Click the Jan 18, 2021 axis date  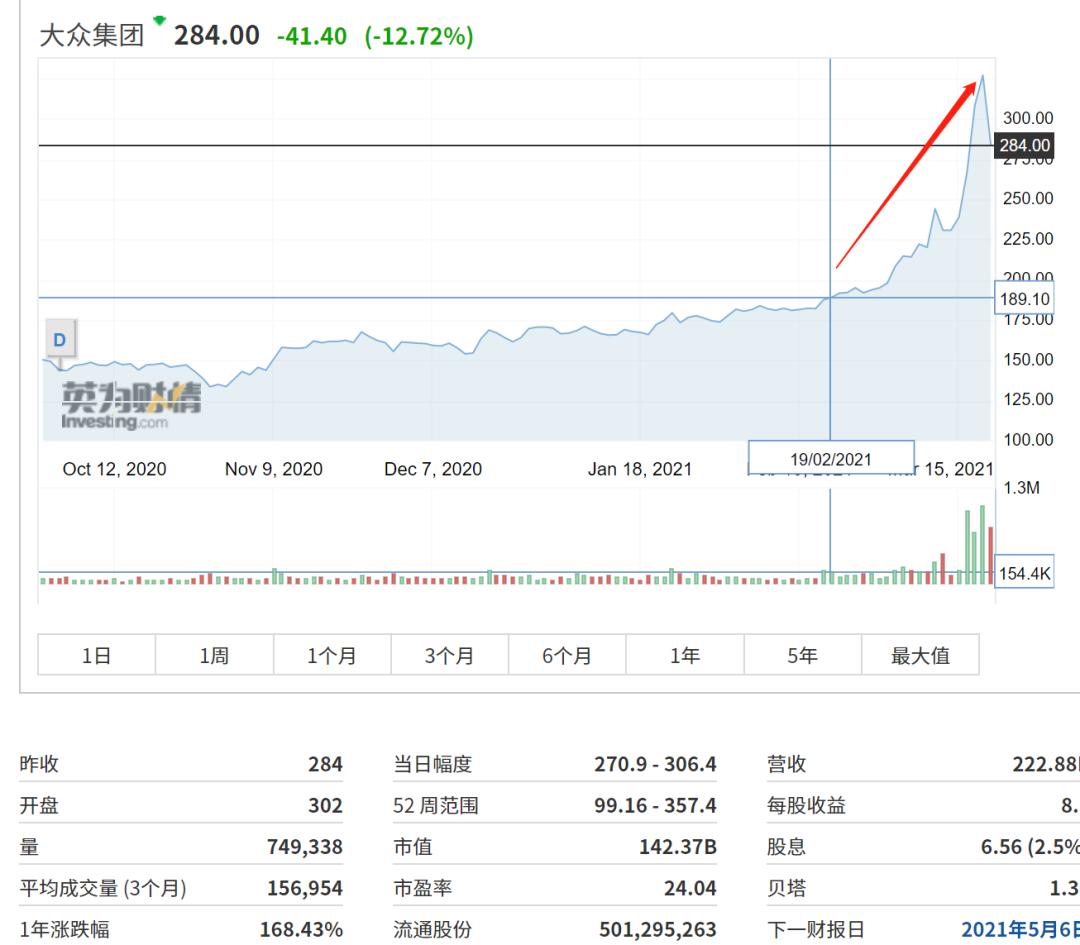tap(639, 469)
